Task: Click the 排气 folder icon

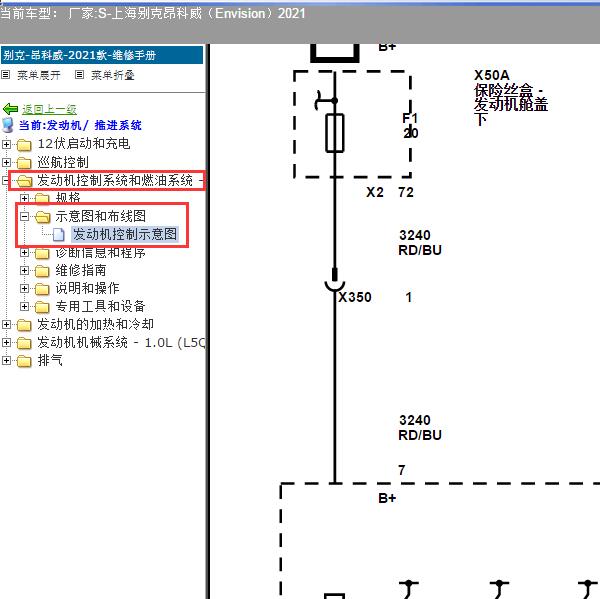Action: pos(24,361)
